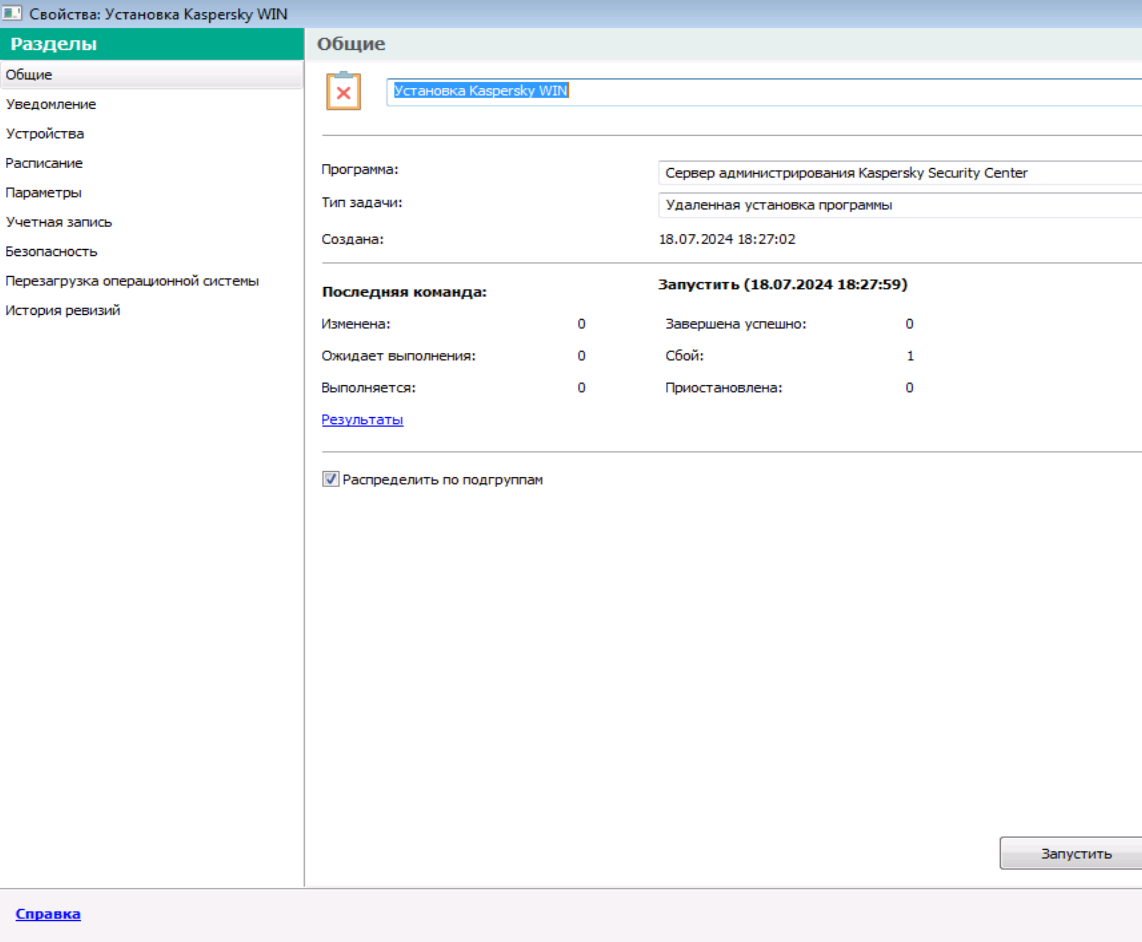Screen dimensions: 1142x942
Task: Switch to the 'Параметры' section
Action: tap(44, 193)
